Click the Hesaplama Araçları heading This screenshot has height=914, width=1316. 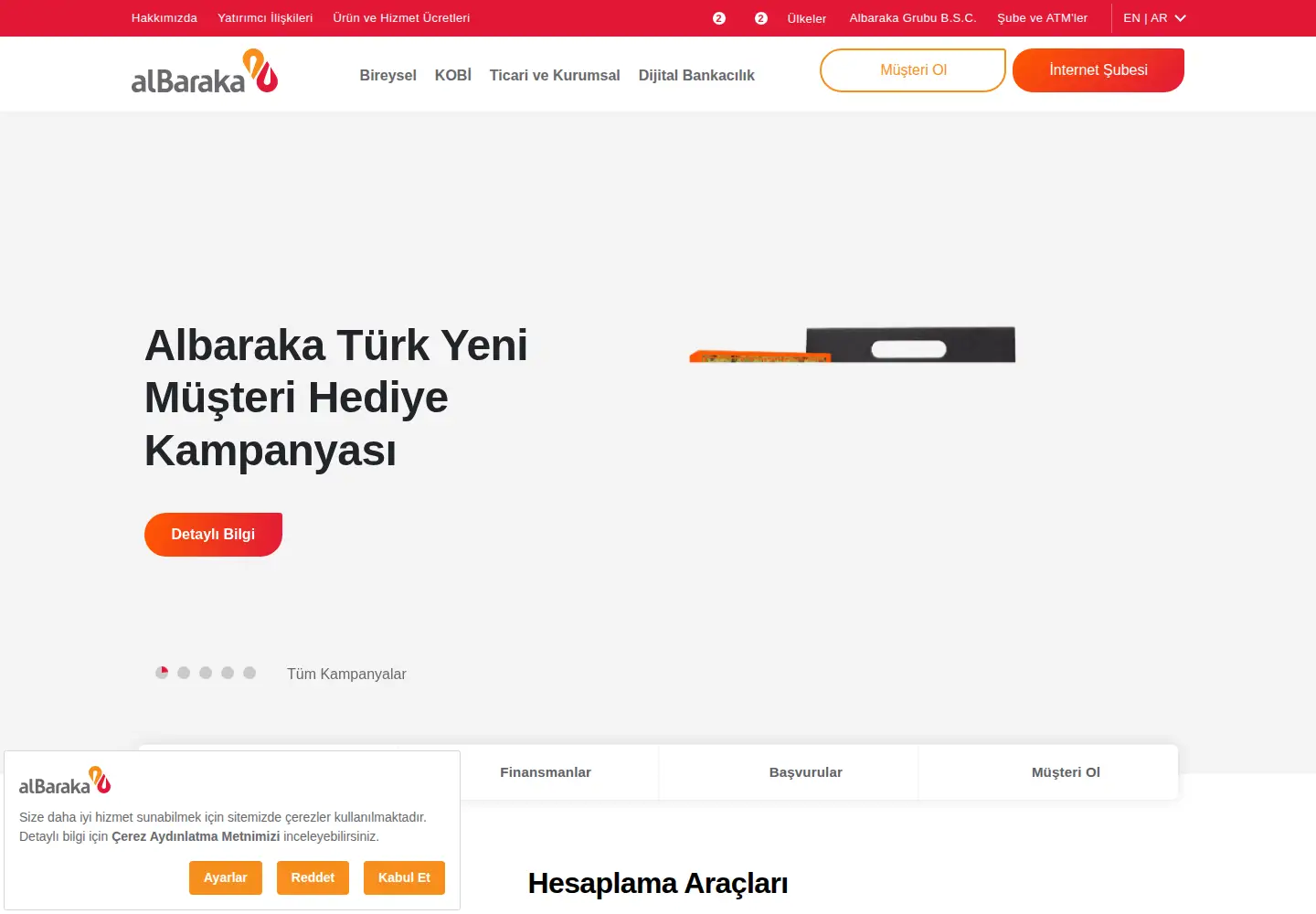pyautogui.click(x=658, y=884)
